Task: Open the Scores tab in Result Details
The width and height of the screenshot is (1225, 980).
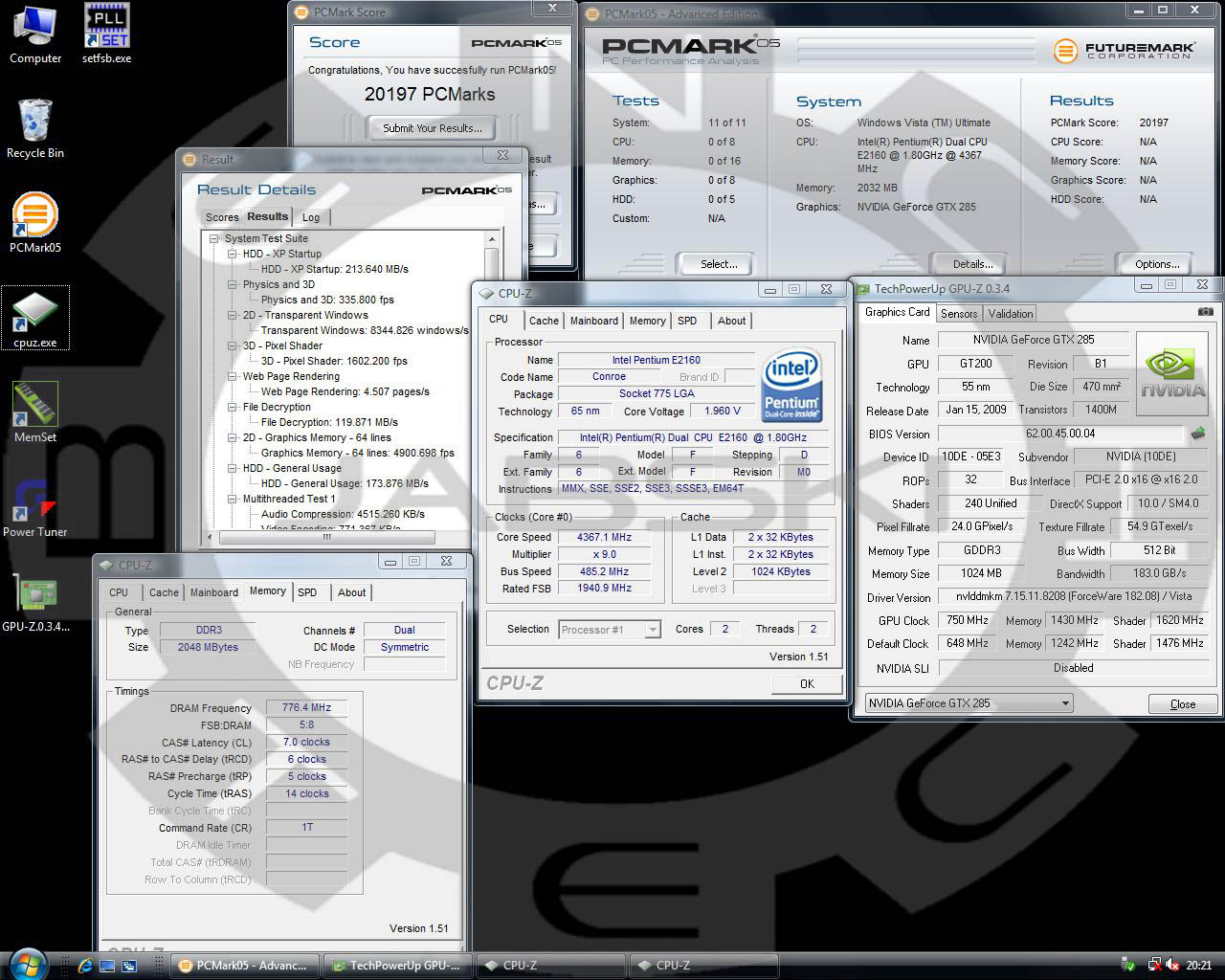Action: 222,217
